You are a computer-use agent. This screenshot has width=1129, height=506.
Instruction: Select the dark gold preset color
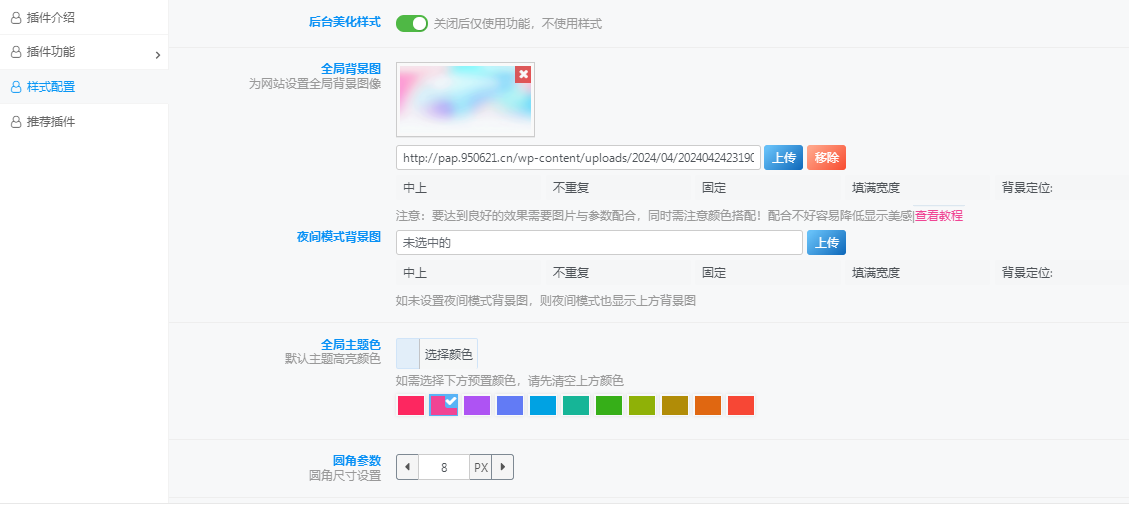tap(675, 405)
